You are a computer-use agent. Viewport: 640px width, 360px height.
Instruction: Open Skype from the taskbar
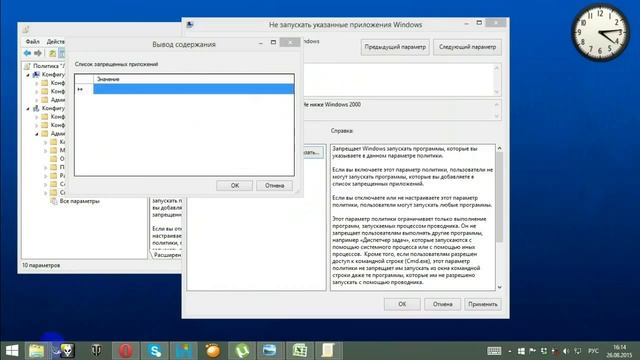tap(155, 351)
